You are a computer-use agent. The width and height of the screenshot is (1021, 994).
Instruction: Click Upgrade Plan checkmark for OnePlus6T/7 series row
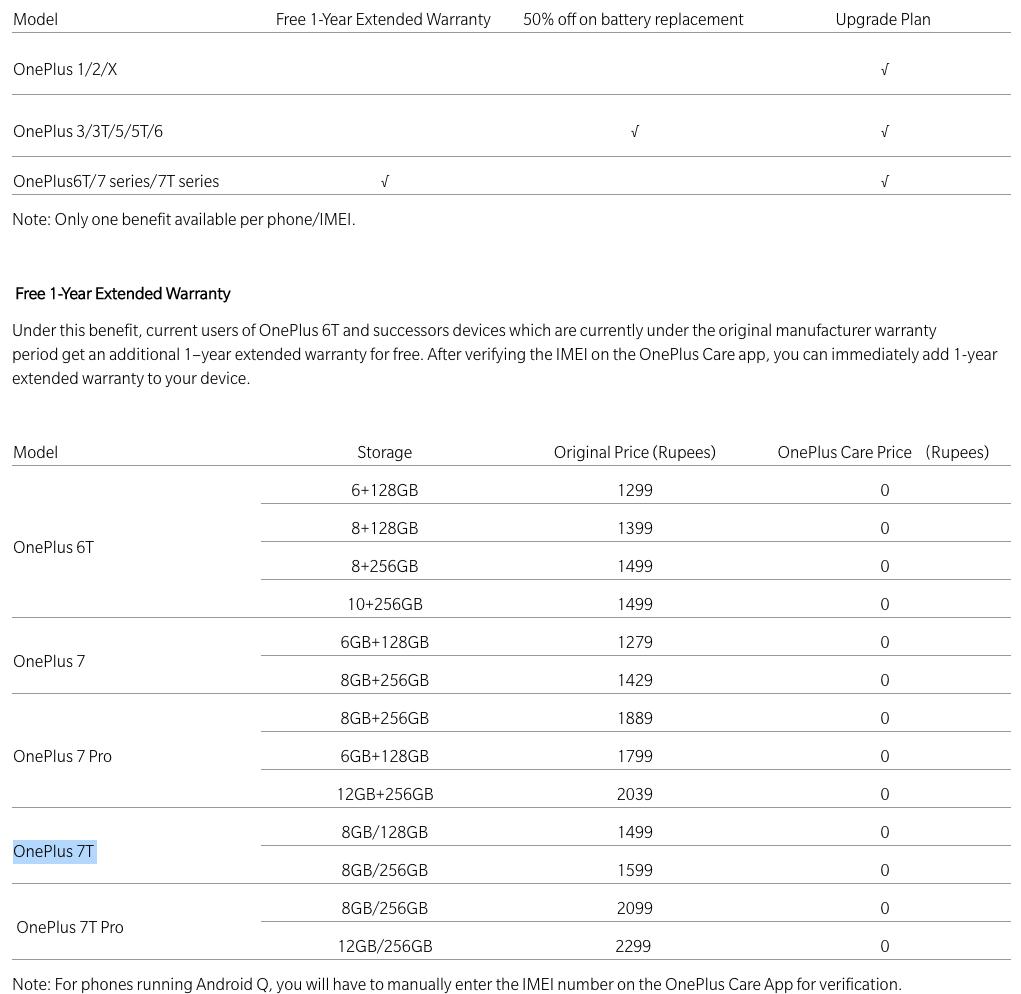pyautogui.click(x=884, y=182)
